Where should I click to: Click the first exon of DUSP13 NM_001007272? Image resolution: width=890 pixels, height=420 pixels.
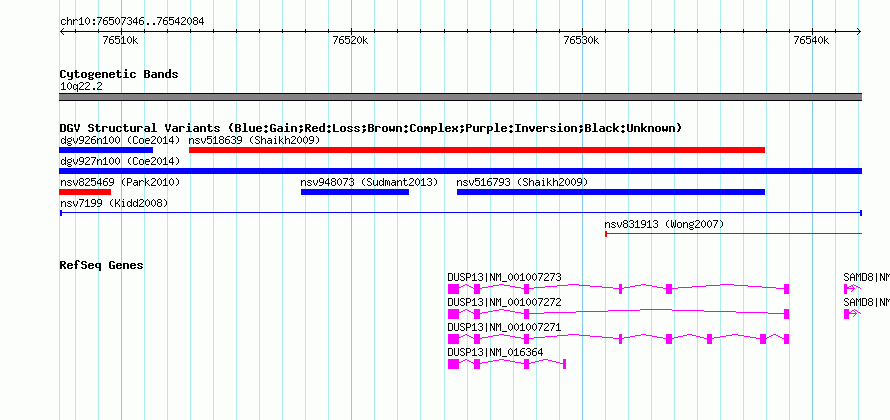453,314
